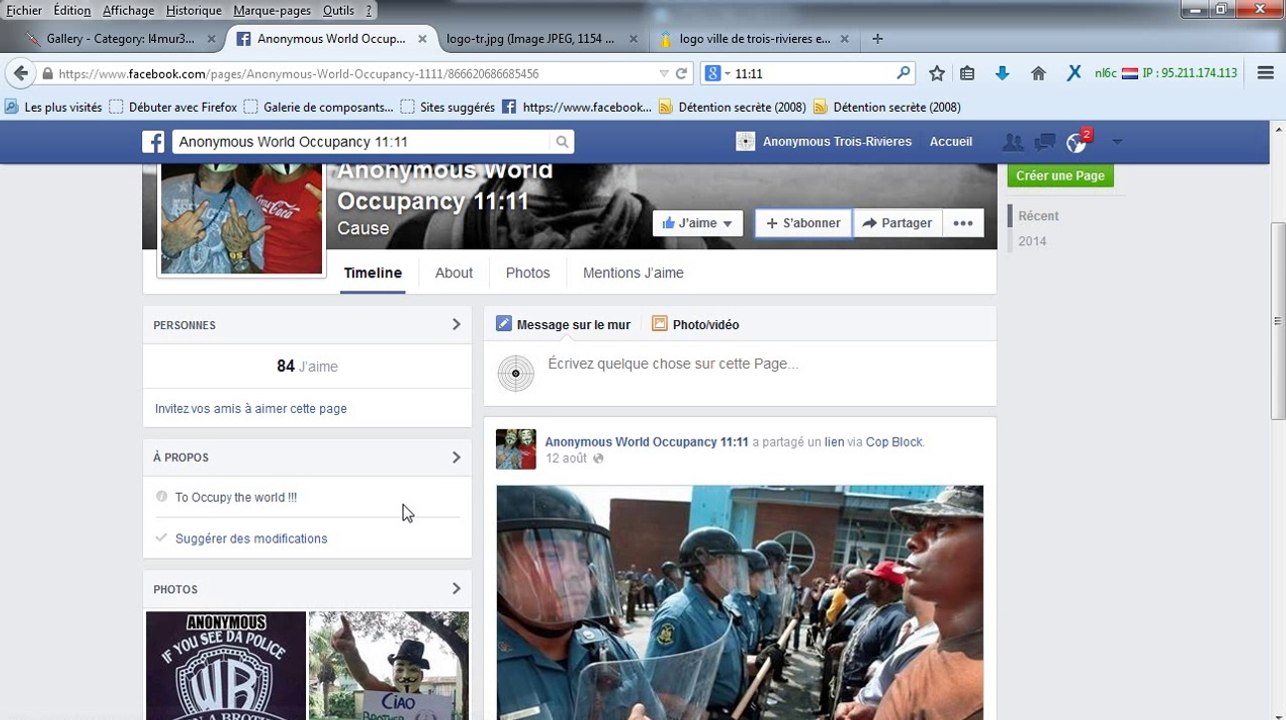Open the Anonymous WB photo thumbnail

(226, 666)
